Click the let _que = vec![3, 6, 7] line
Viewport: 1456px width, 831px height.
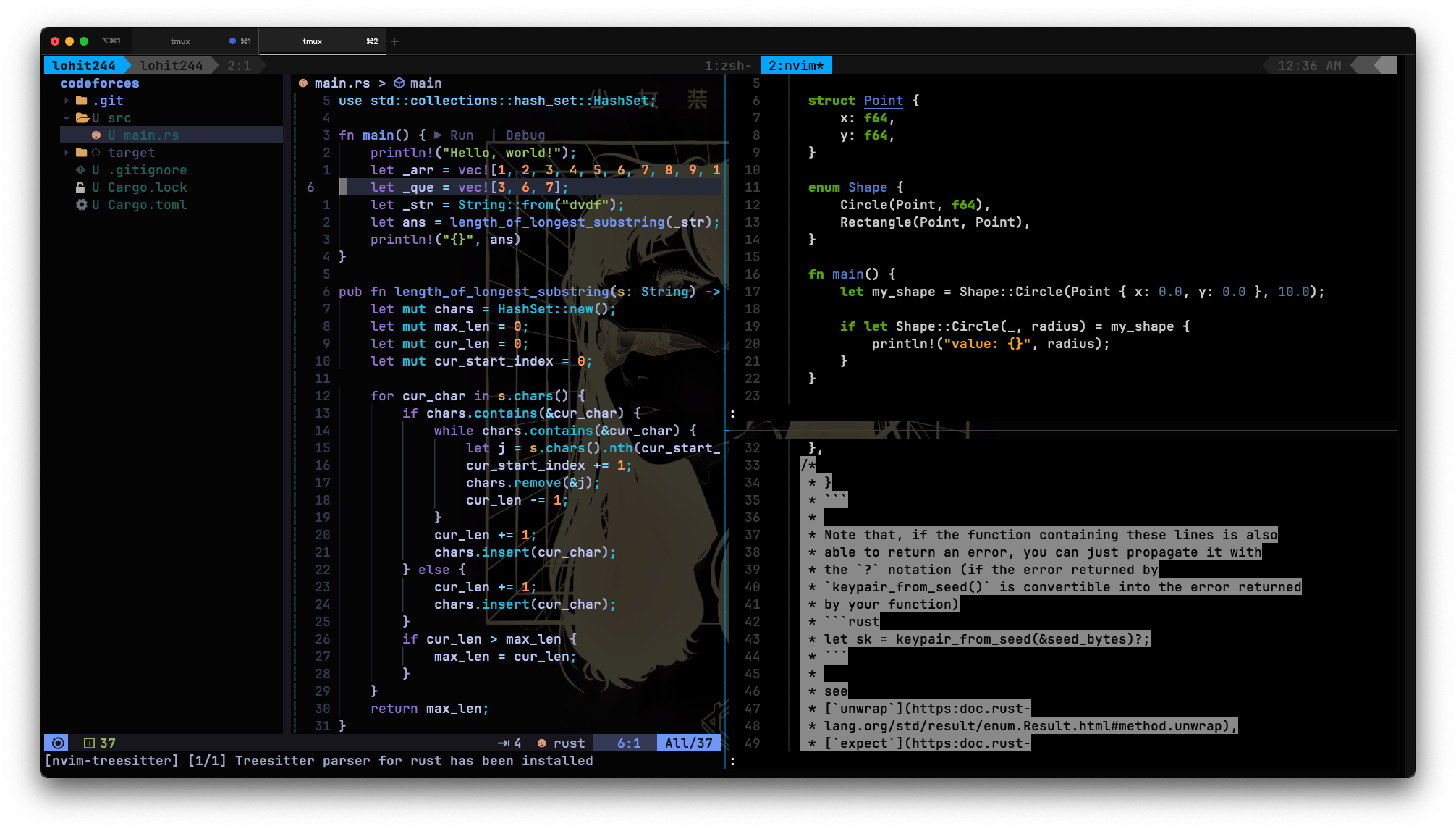[x=469, y=187]
